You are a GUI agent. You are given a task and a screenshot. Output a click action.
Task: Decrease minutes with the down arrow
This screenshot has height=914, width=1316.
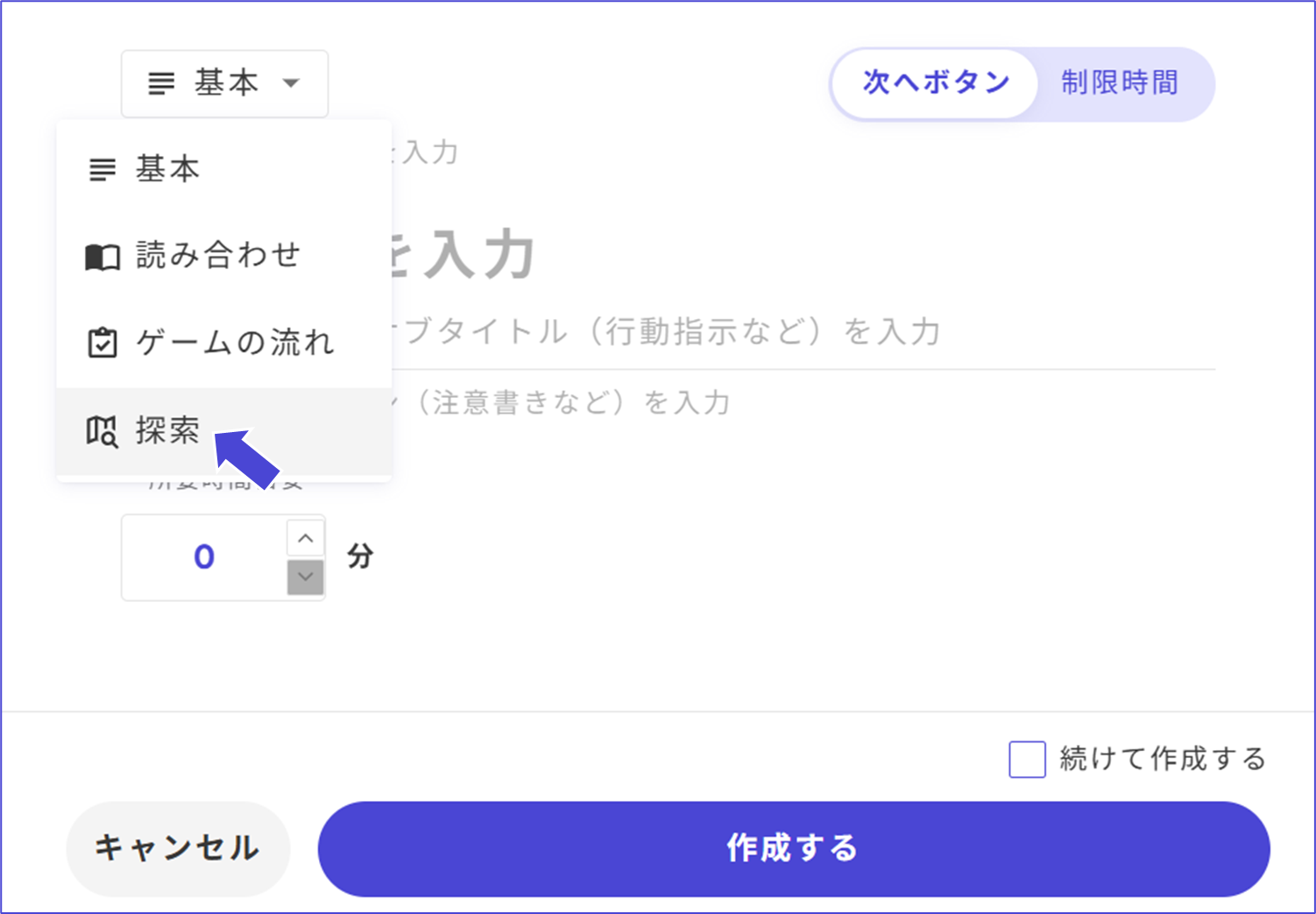click(x=306, y=577)
